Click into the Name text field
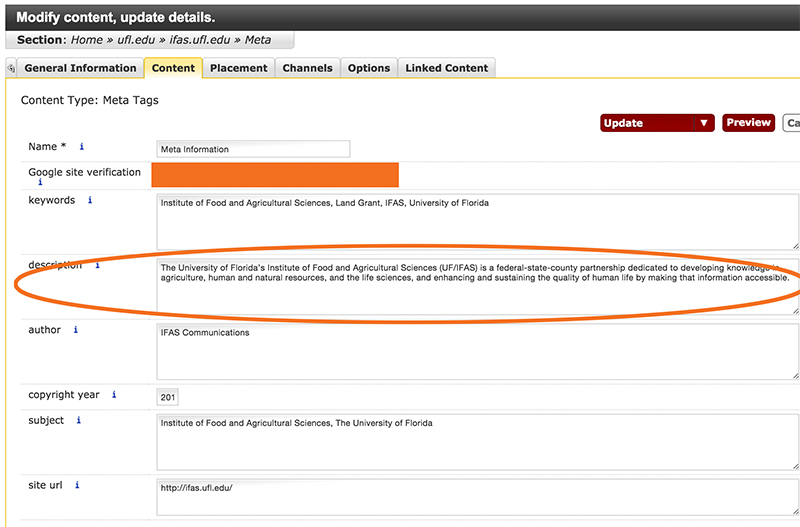 253,149
